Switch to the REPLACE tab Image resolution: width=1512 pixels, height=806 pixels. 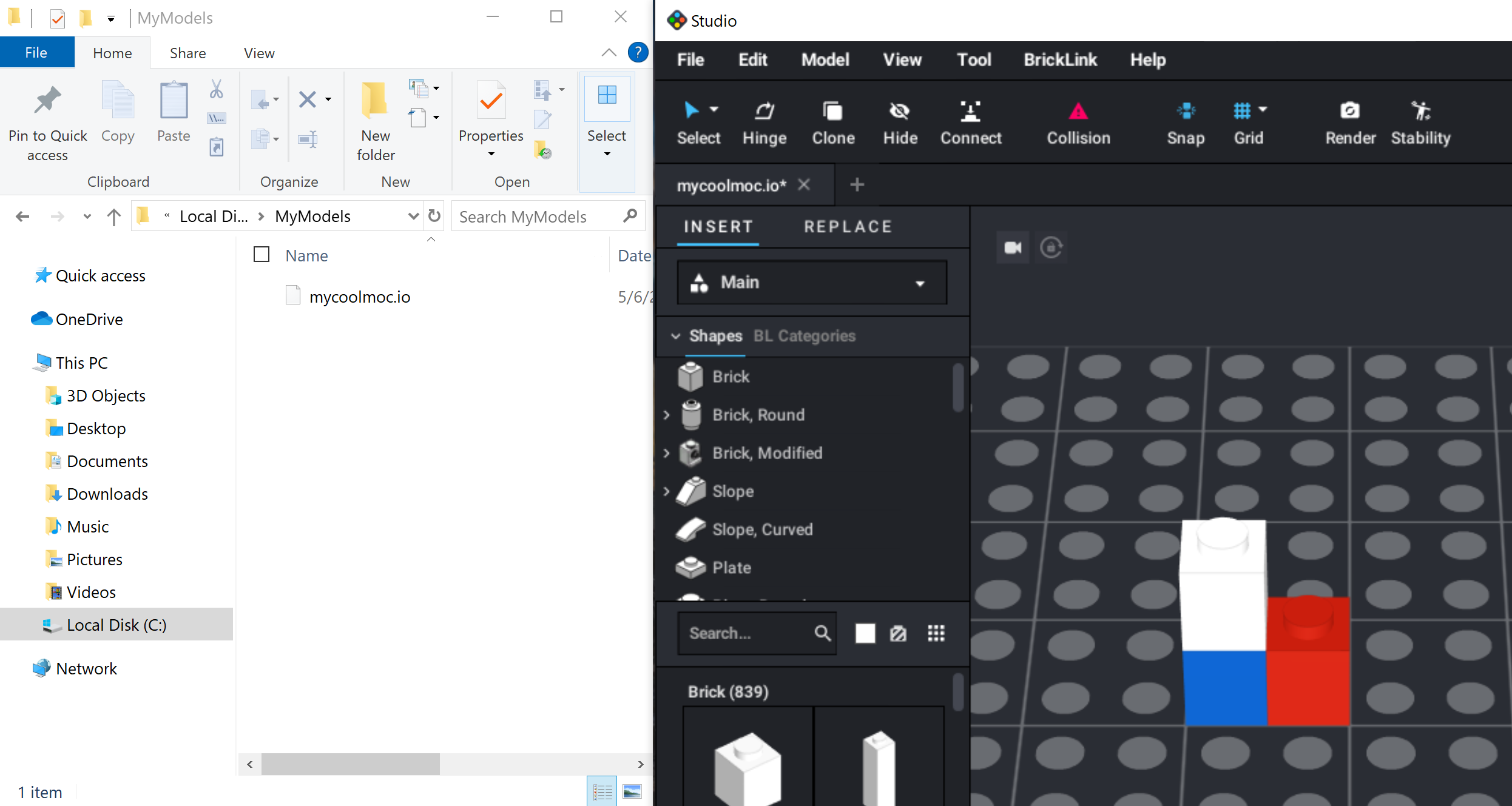pos(848,227)
